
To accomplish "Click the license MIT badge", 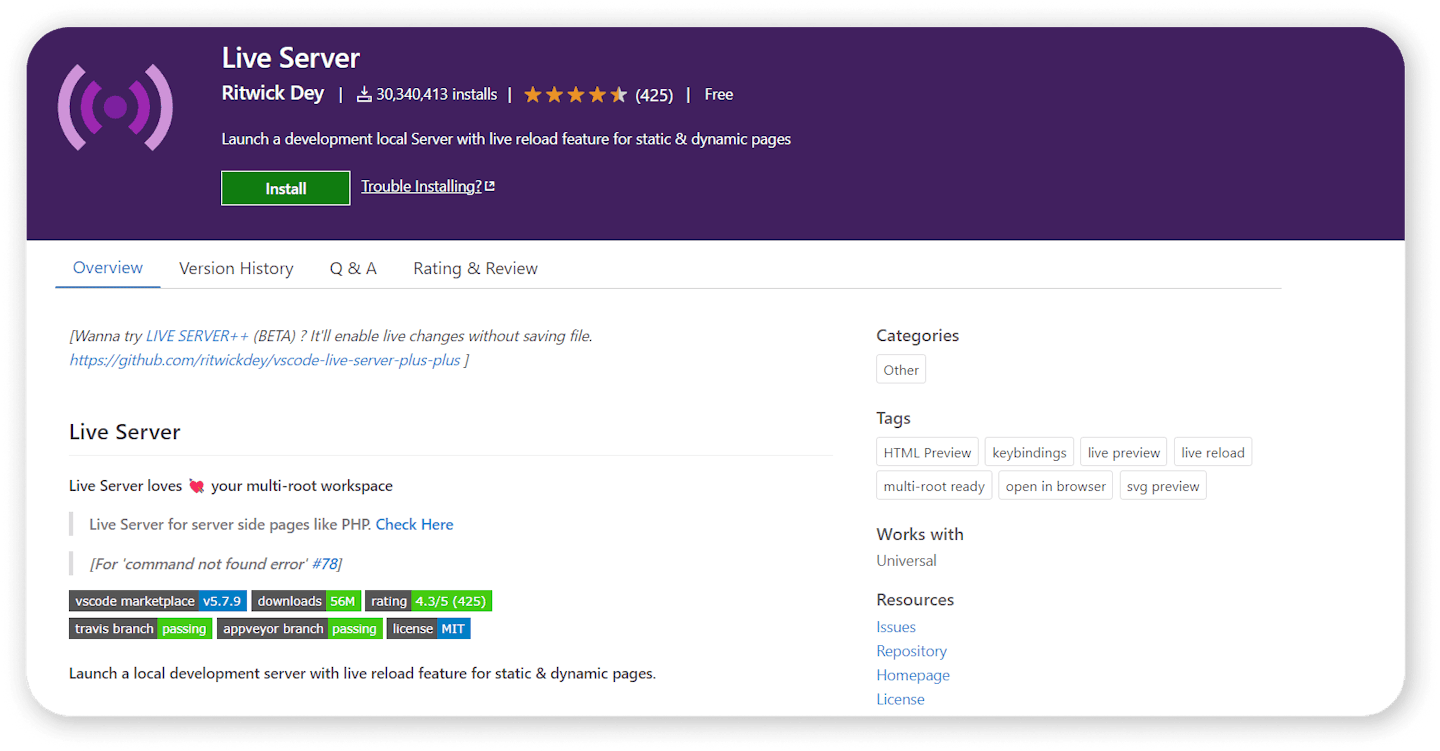I will click(428, 629).
